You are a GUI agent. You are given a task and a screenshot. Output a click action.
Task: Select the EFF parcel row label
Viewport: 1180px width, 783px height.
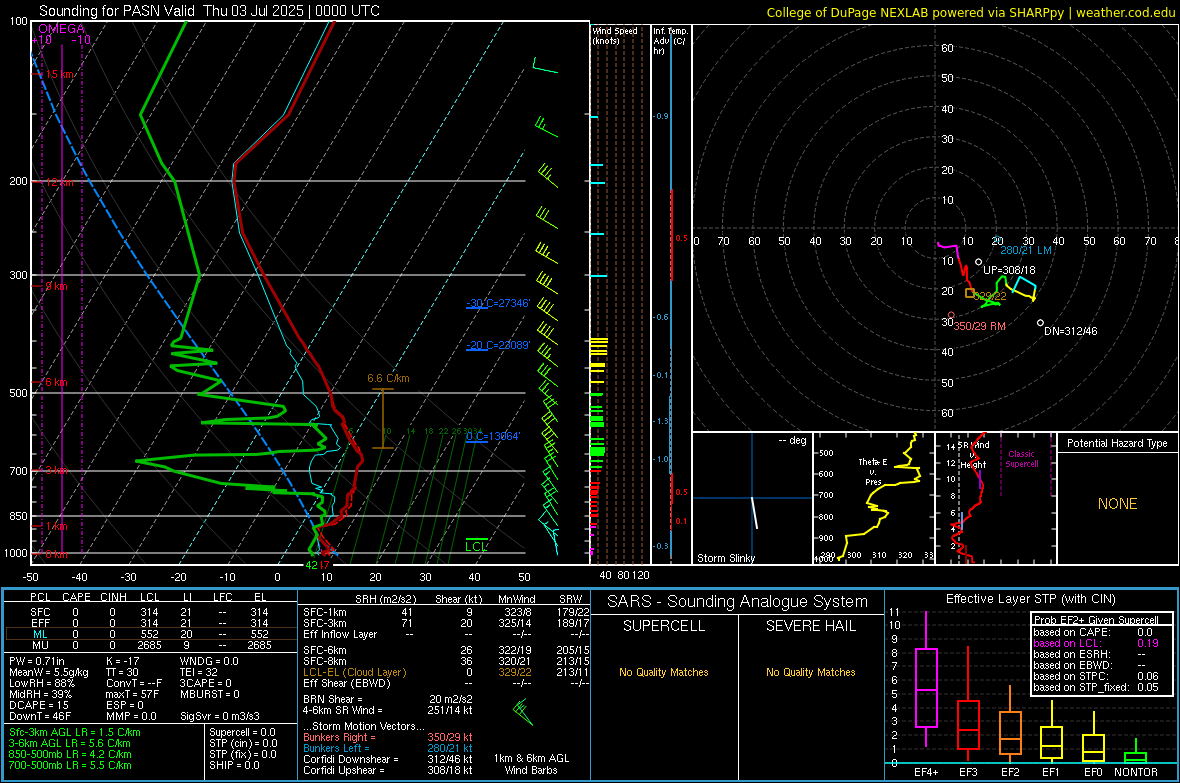click(x=40, y=623)
